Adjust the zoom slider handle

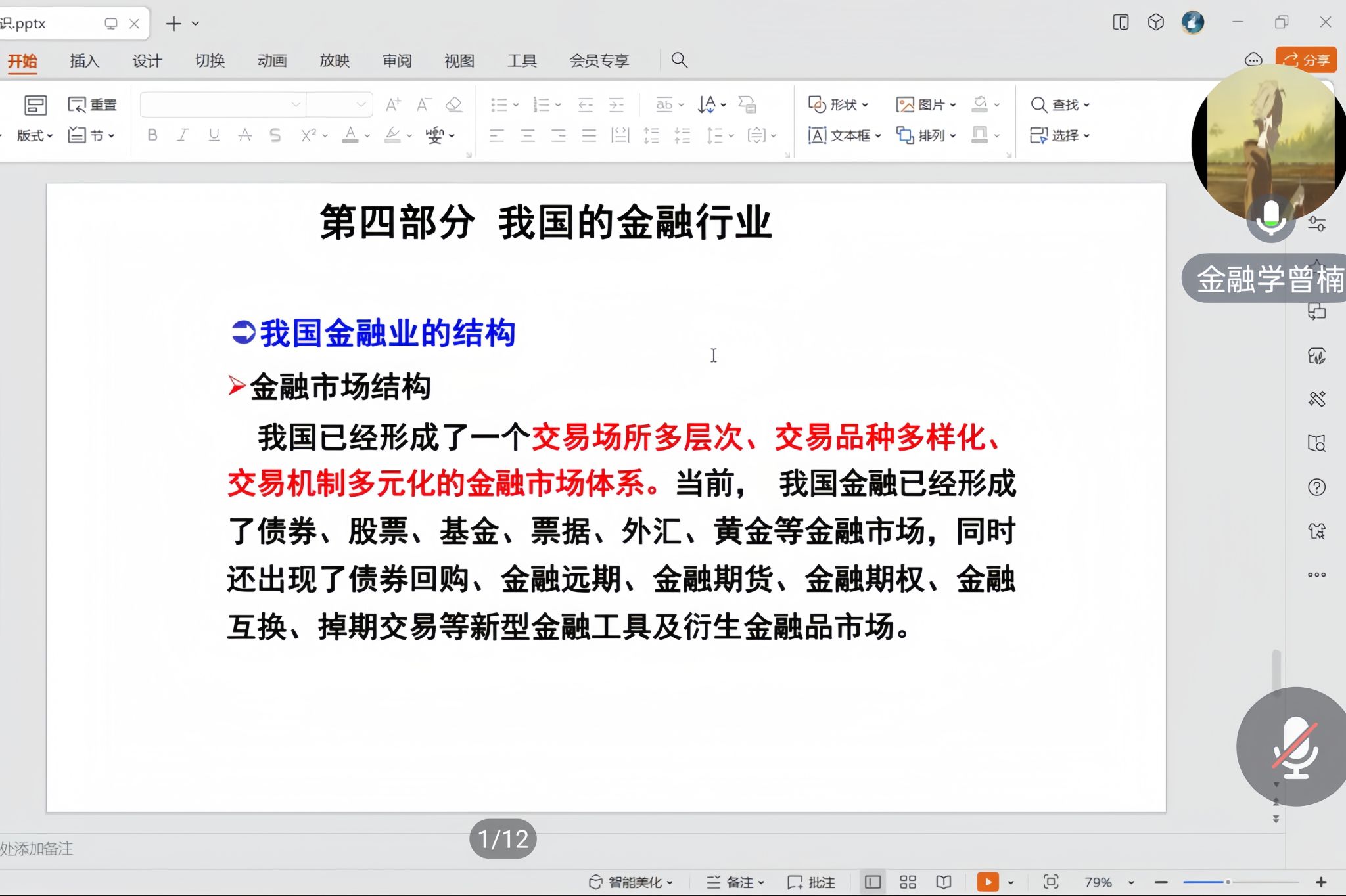(x=1227, y=882)
